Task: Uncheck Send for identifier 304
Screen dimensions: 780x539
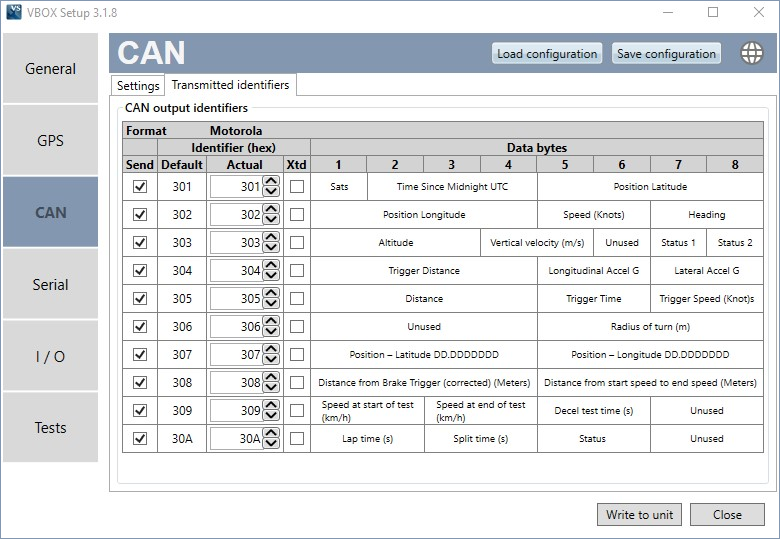Action: (x=140, y=270)
